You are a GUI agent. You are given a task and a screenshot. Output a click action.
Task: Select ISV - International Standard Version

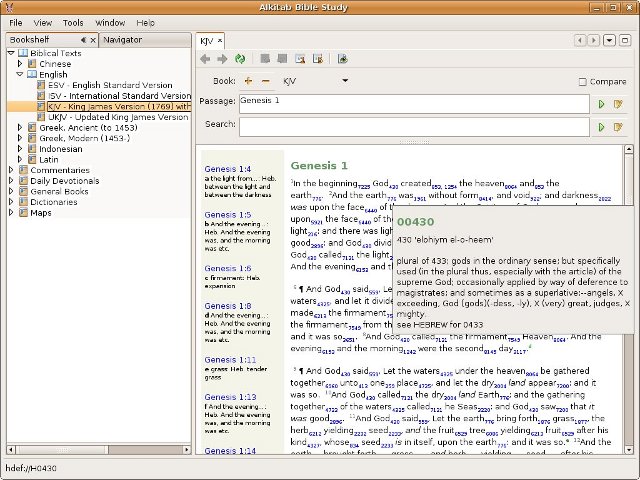coord(120,96)
